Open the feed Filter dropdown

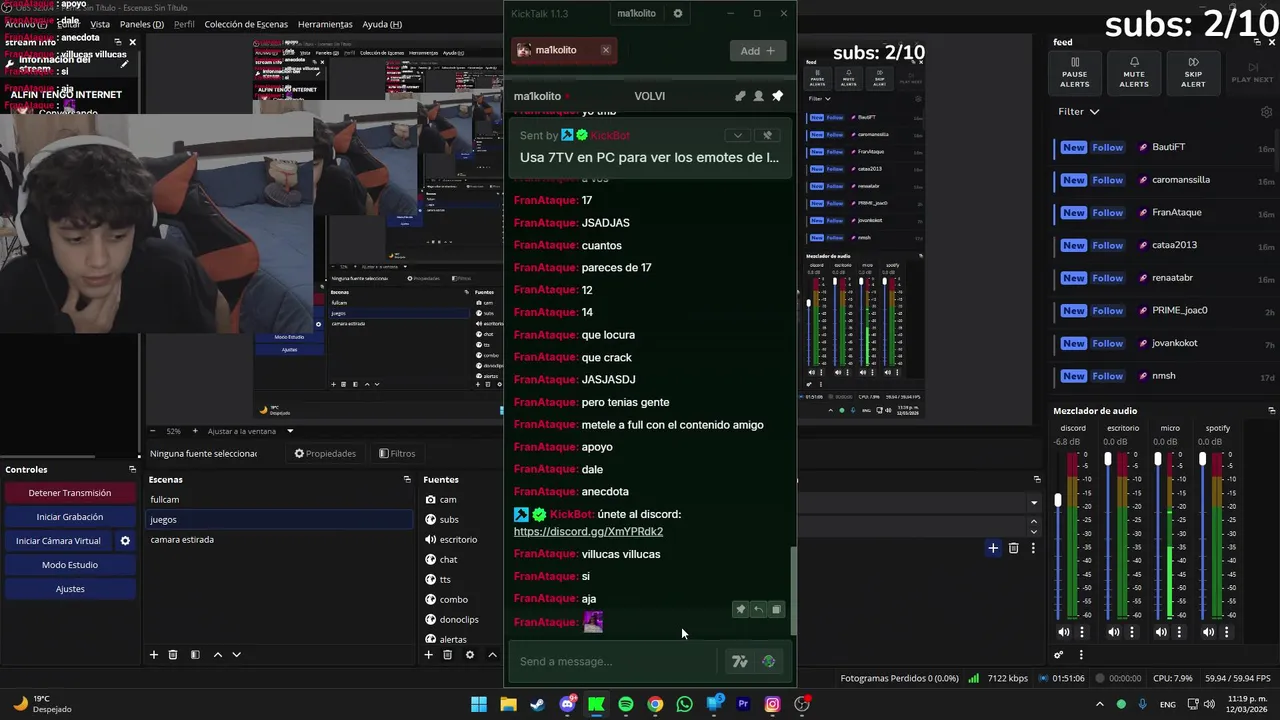[x=1079, y=112]
